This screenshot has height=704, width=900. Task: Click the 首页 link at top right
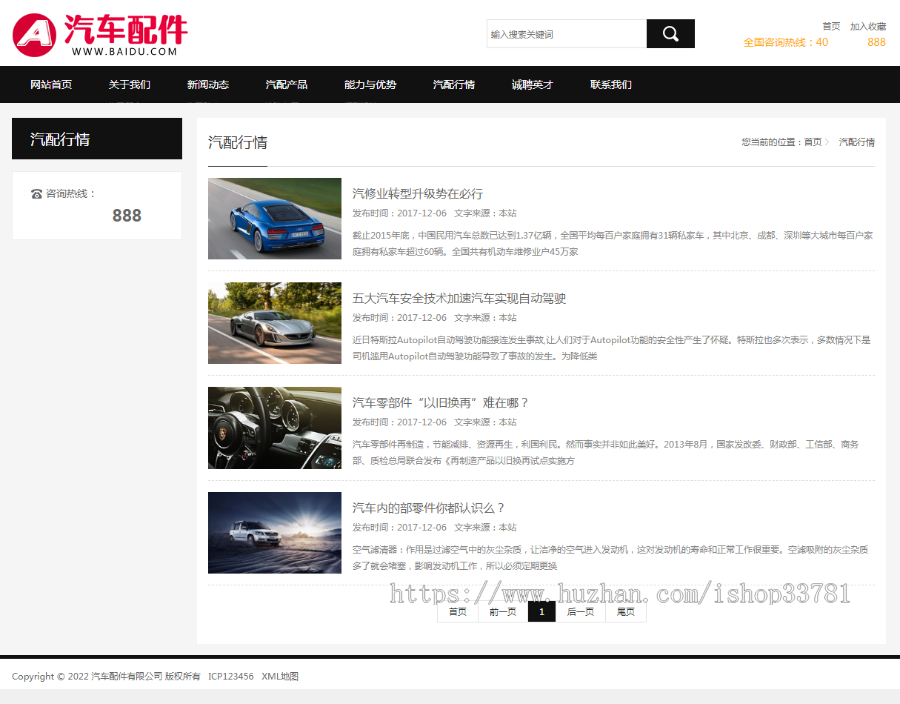pos(831,26)
